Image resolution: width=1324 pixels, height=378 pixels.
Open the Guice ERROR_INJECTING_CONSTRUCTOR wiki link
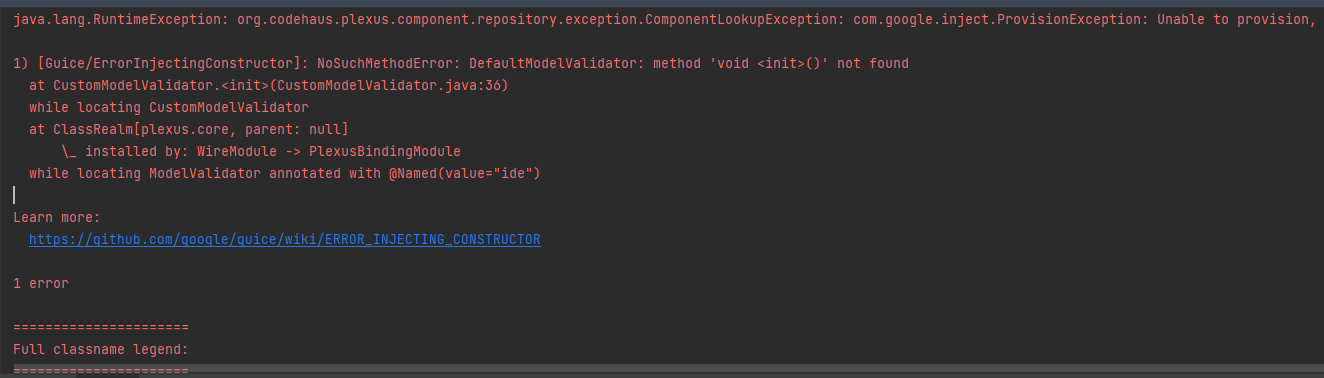point(285,240)
